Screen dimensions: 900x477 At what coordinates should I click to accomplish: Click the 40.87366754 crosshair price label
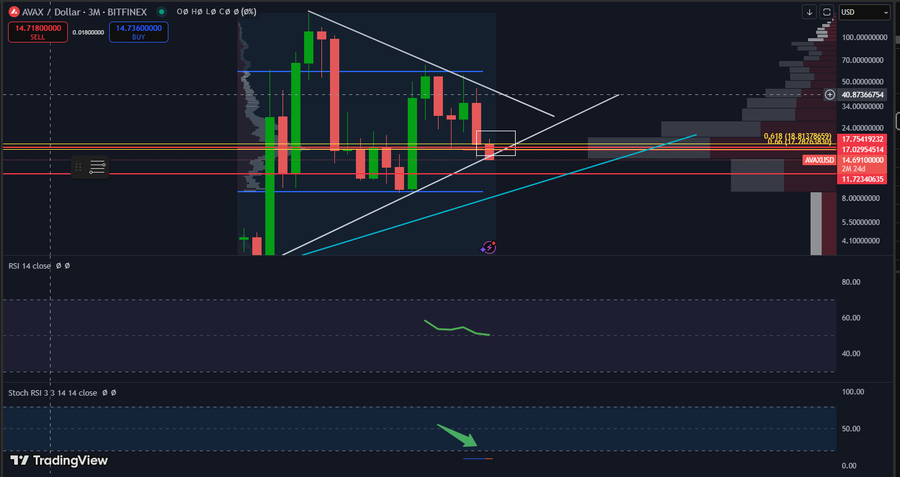(863, 94)
